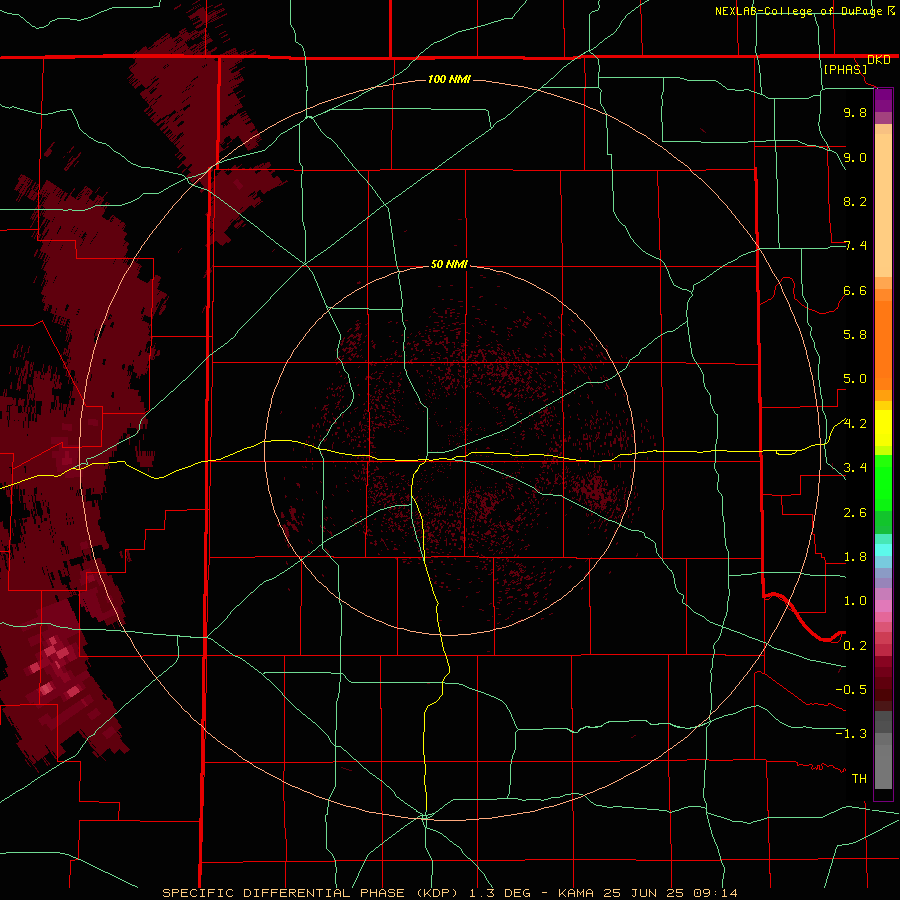Click the 4.2 value on the scale
Image resolution: width=900 pixels, height=900 pixels.
click(855, 424)
